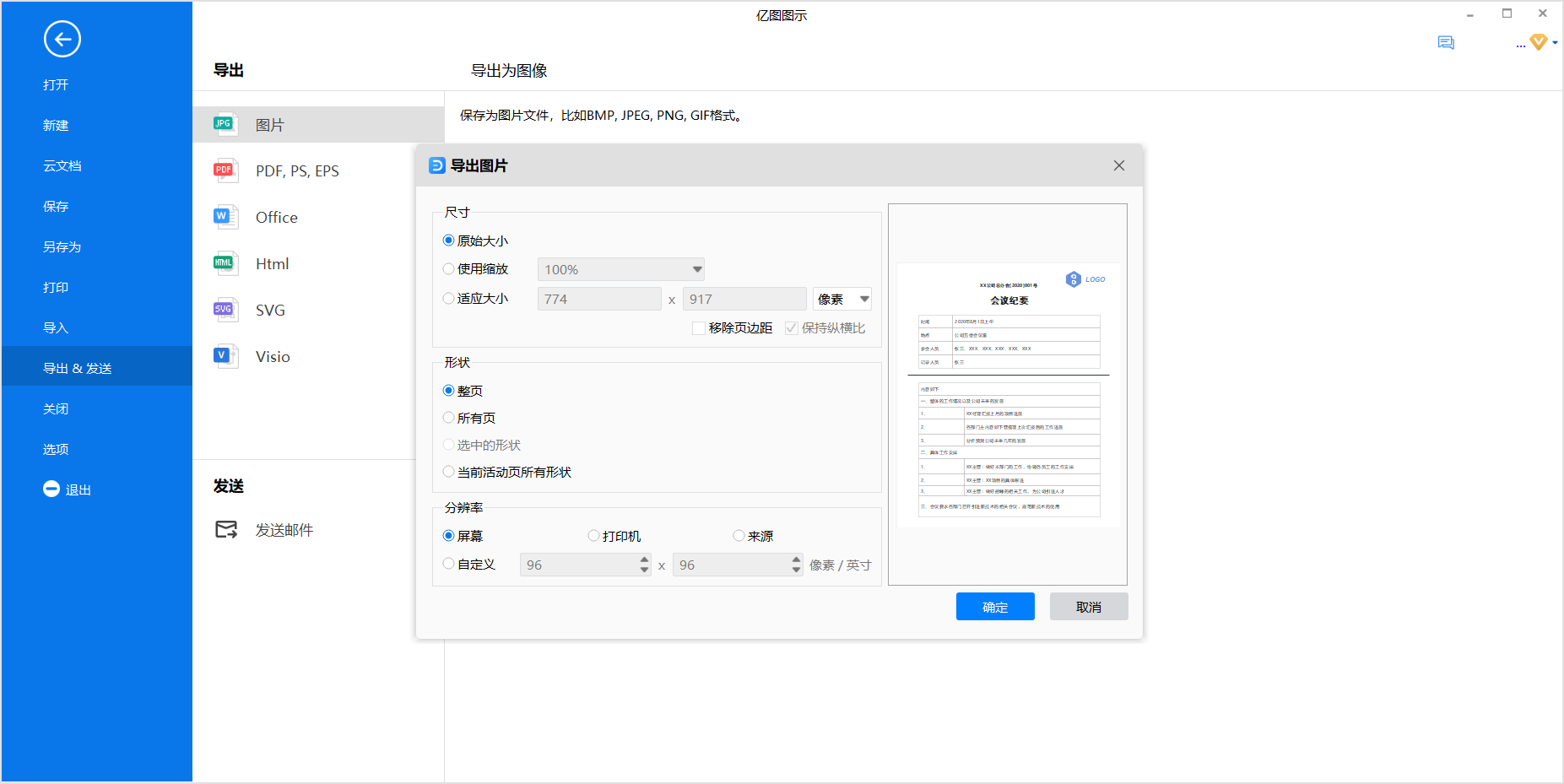Select Visio export type label
This screenshot has height=784, width=1564.
pyautogui.click(x=273, y=356)
